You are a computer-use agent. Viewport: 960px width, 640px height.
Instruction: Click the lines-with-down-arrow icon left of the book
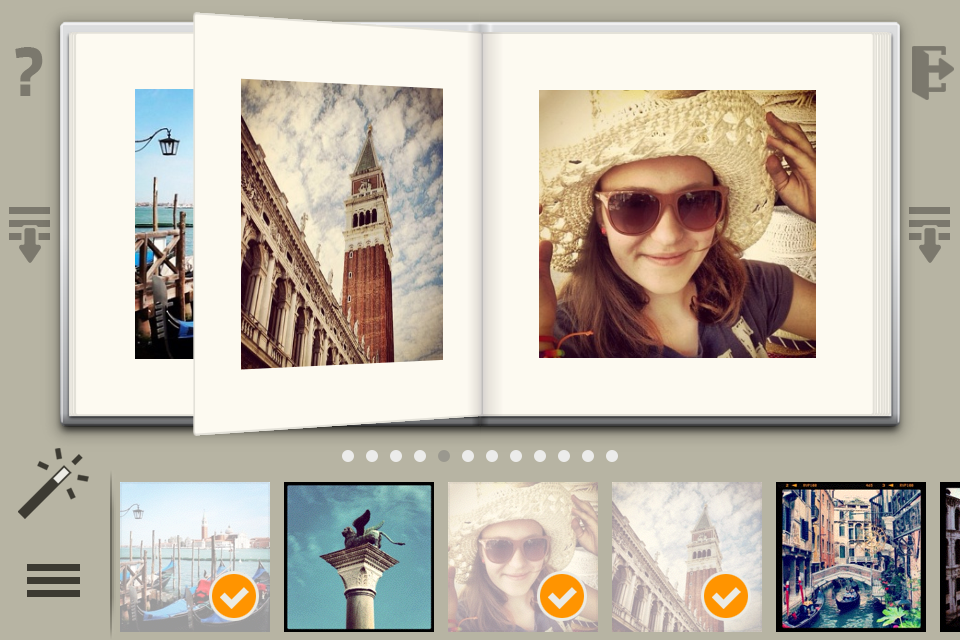29,235
